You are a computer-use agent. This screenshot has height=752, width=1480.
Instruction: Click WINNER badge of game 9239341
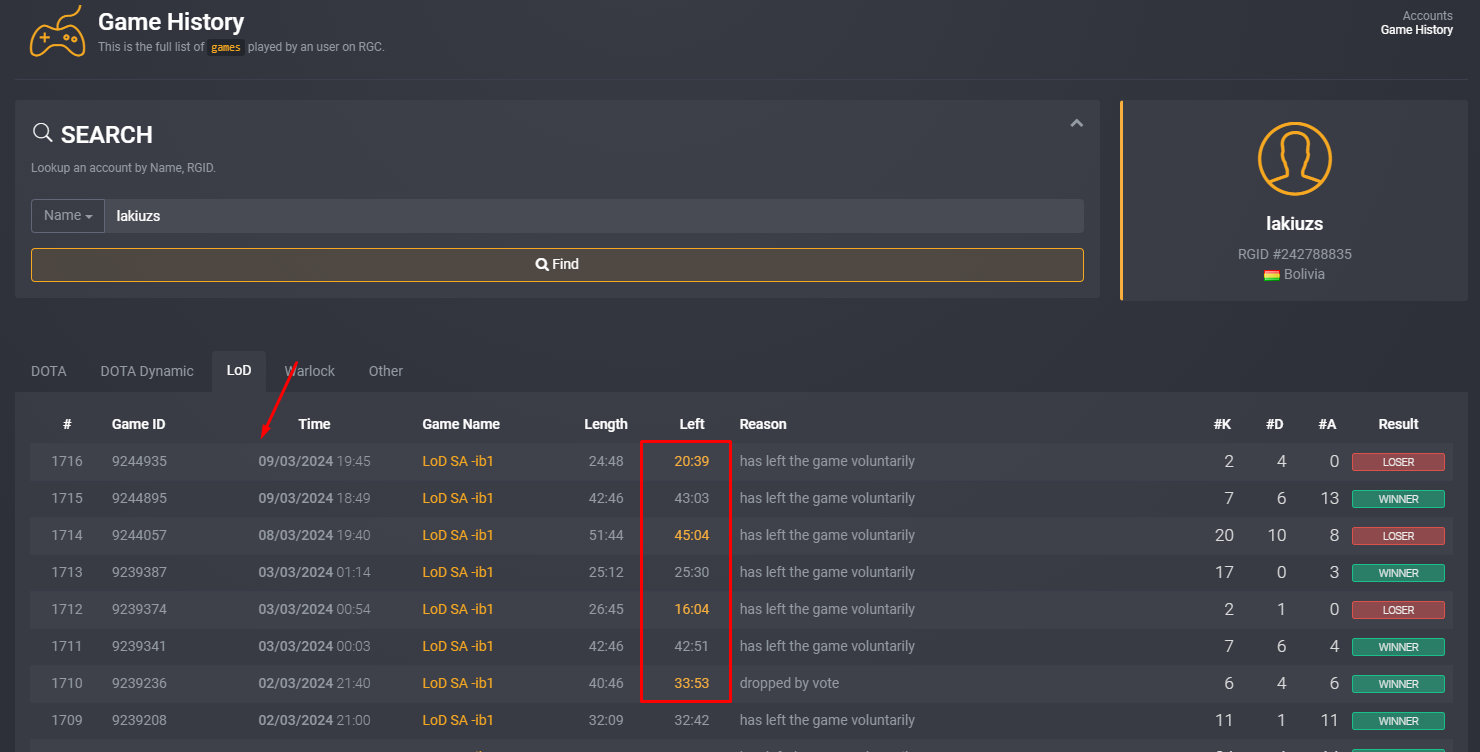tap(1398, 647)
